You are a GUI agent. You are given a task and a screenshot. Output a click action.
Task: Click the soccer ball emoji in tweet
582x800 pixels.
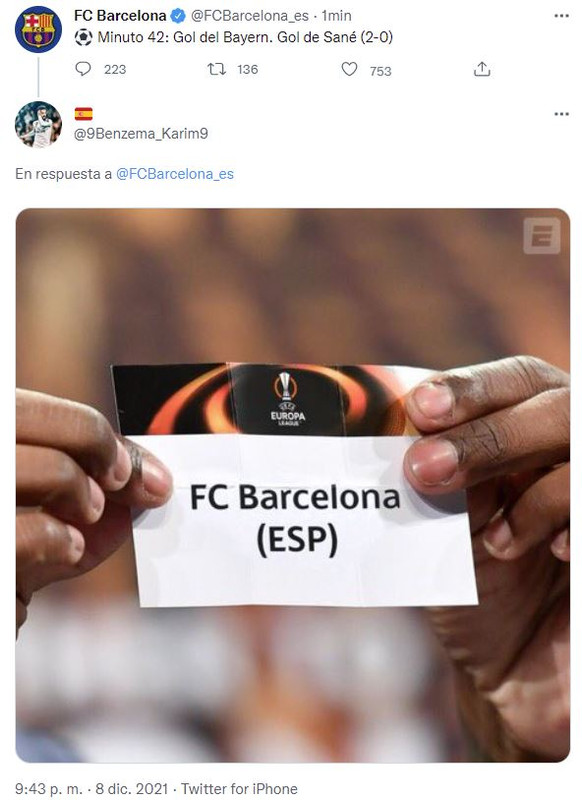pyautogui.click(x=83, y=37)
